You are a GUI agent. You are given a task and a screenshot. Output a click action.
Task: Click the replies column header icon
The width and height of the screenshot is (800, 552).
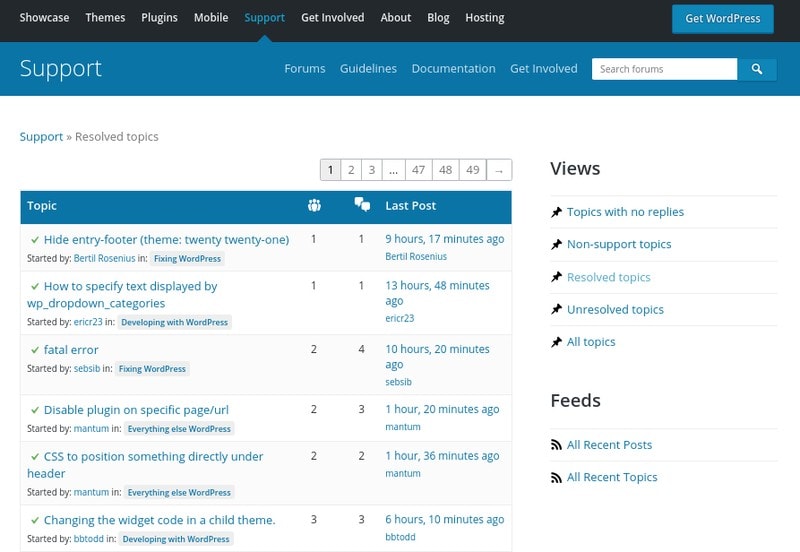tap(362, 205)
